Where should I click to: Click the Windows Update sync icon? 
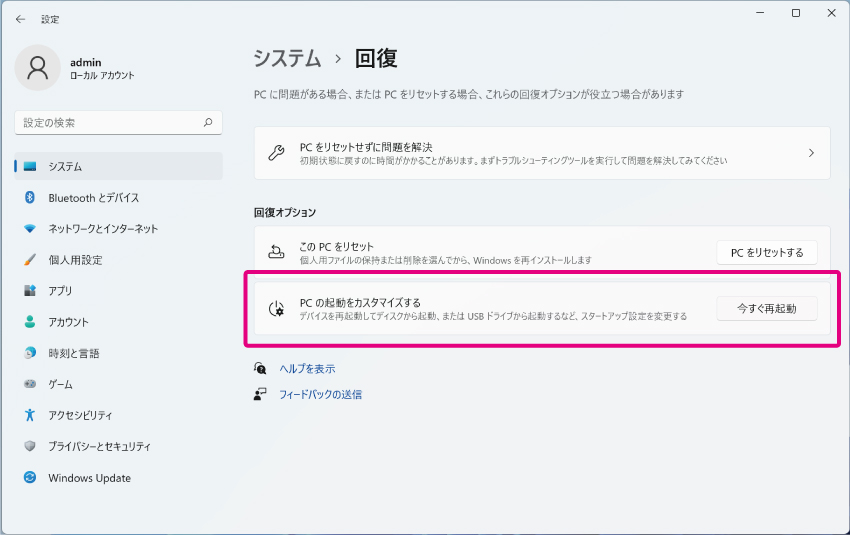tap(30, 477)
